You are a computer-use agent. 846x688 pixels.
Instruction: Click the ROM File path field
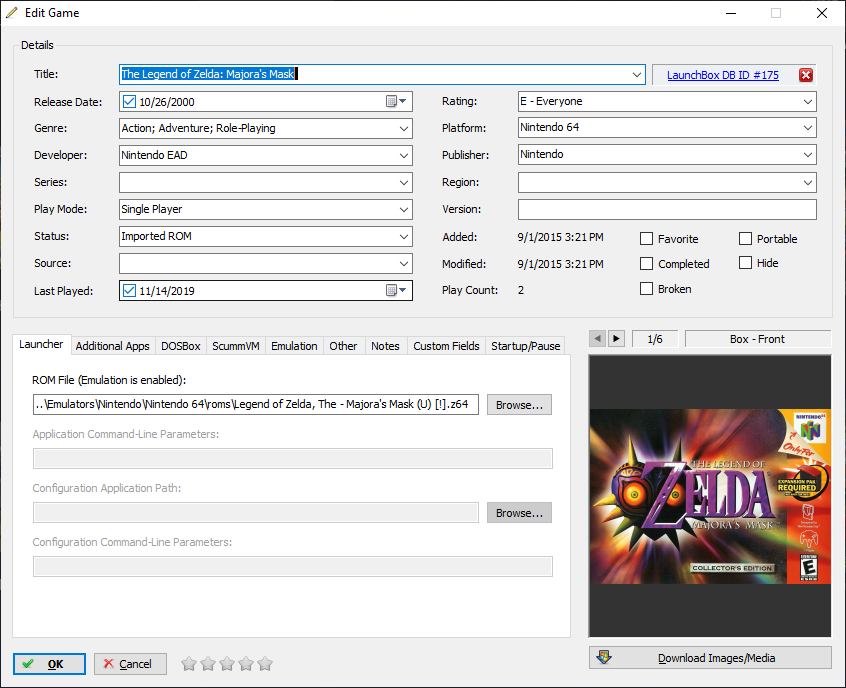(x=256, y=404)
